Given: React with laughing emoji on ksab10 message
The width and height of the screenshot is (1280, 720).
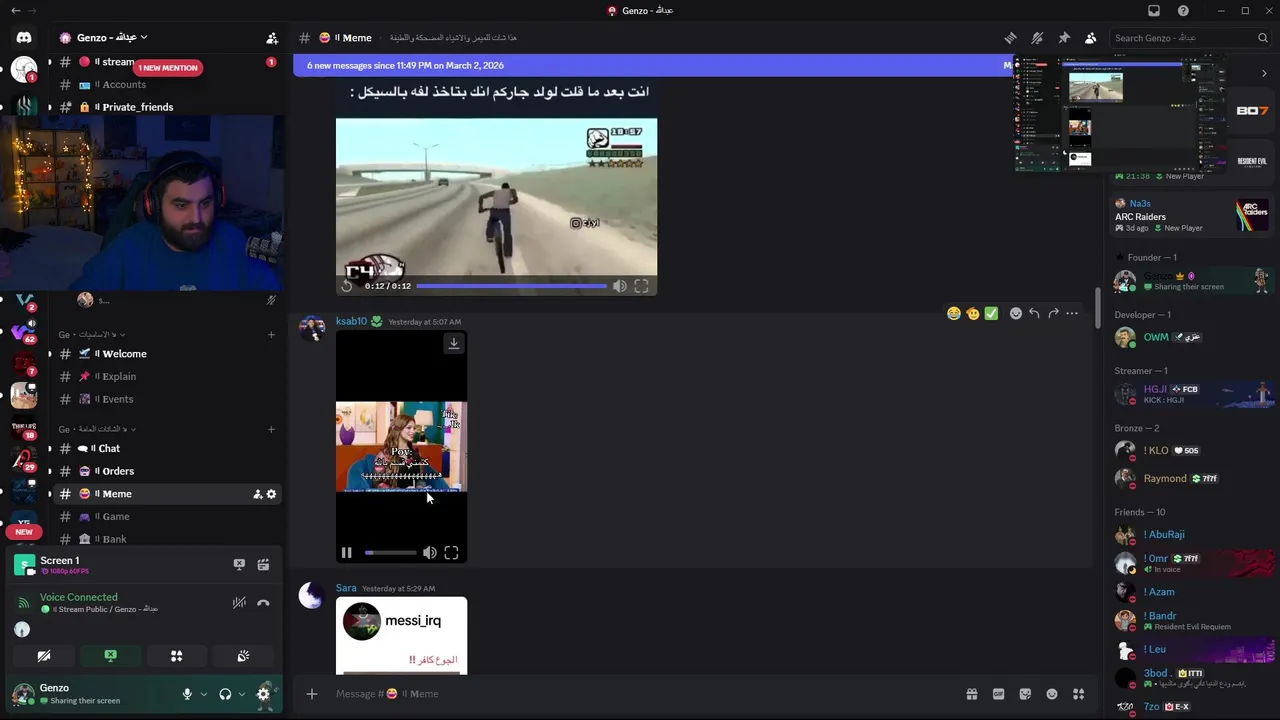Looking at the screenshot, I should (x=954, y=313).
